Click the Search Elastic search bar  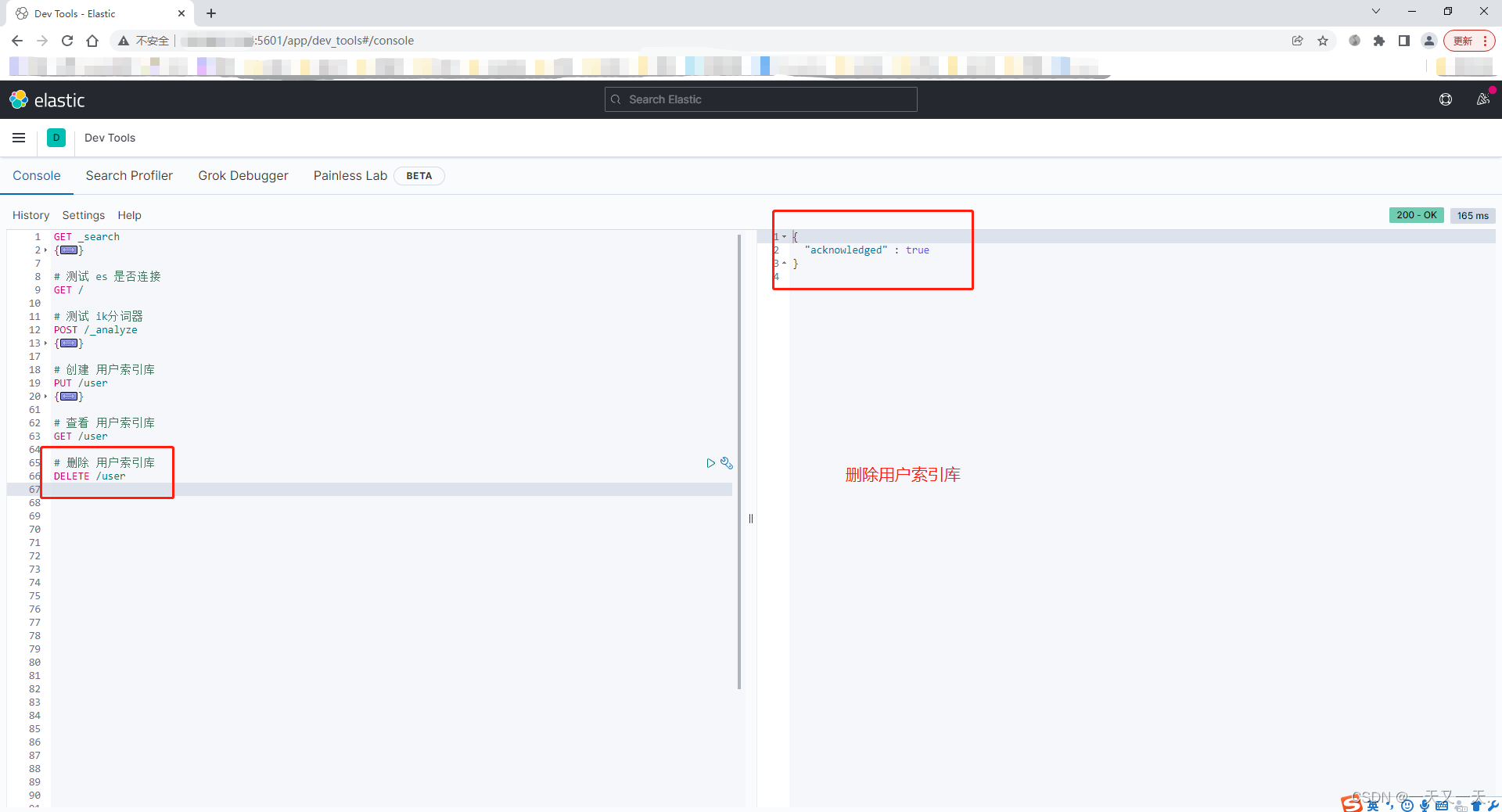click(x=760, y=99)
